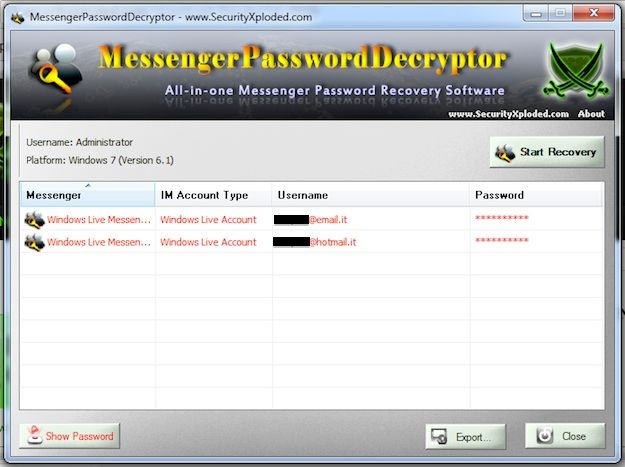Sort by Username column header
Image resolution: width=625 pixels, height=467 pixels.
pyautogui.click(x=371, y=195)
